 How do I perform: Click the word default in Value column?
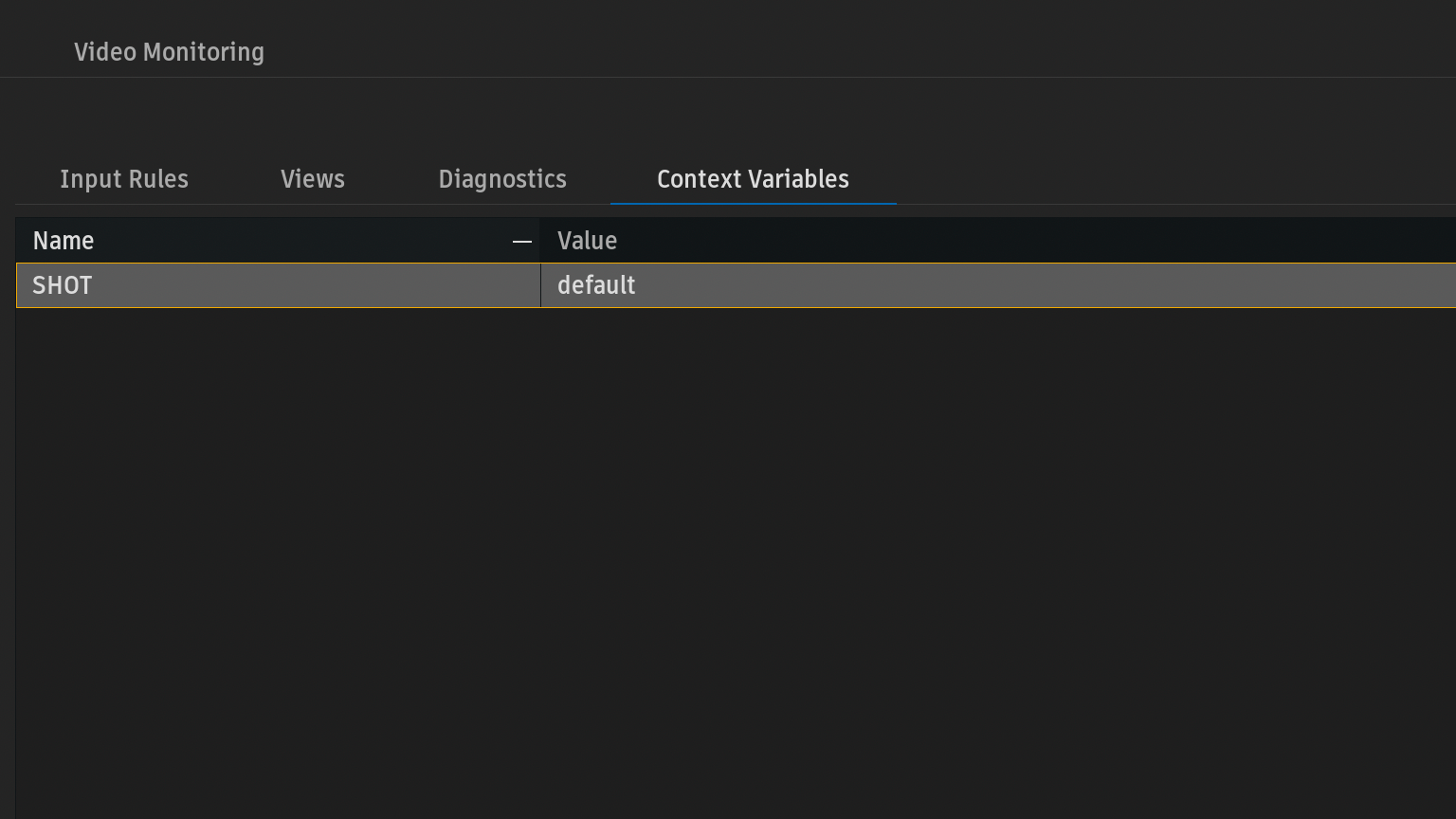point(596,285)
